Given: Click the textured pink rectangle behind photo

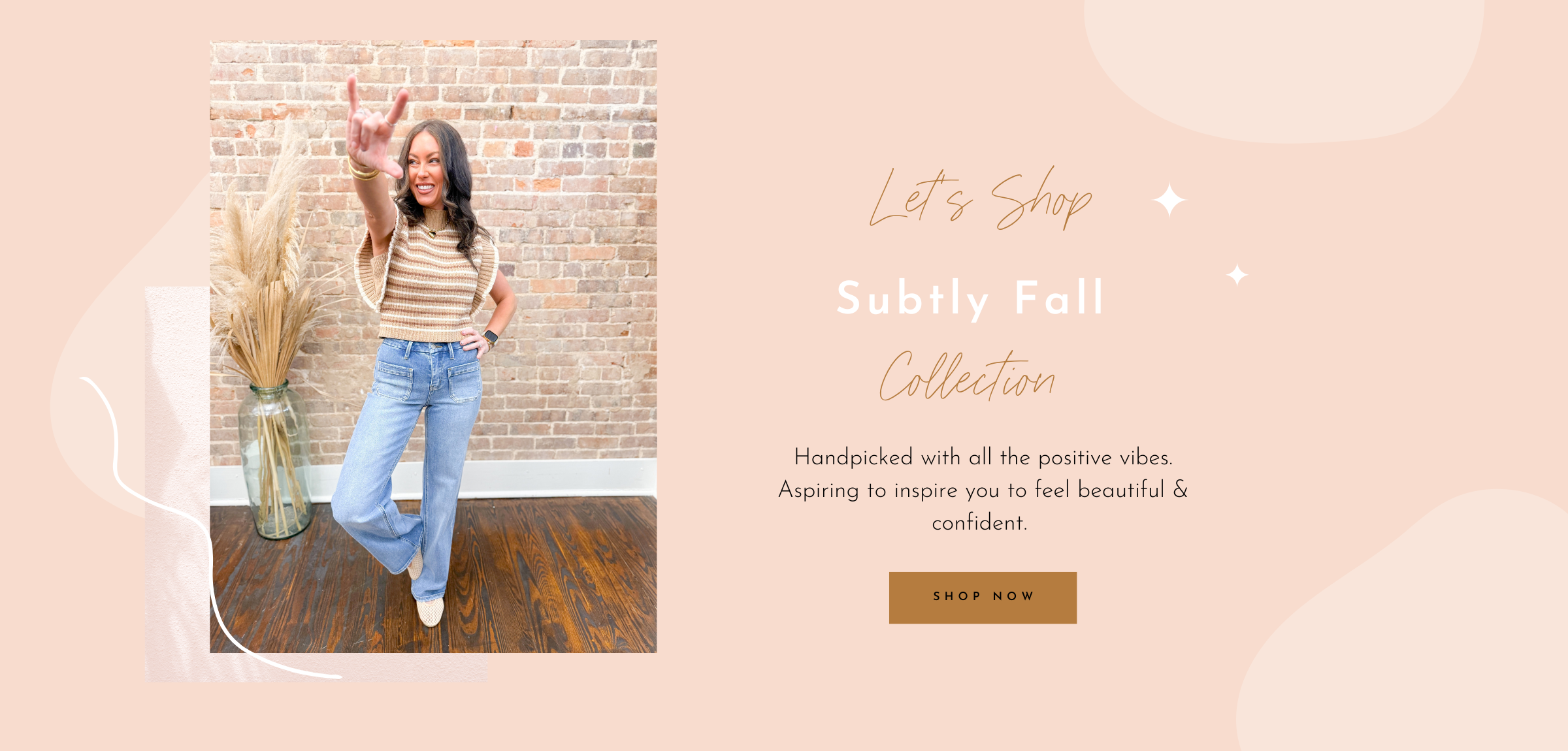Looking at the screenshot, I should 177,483.
